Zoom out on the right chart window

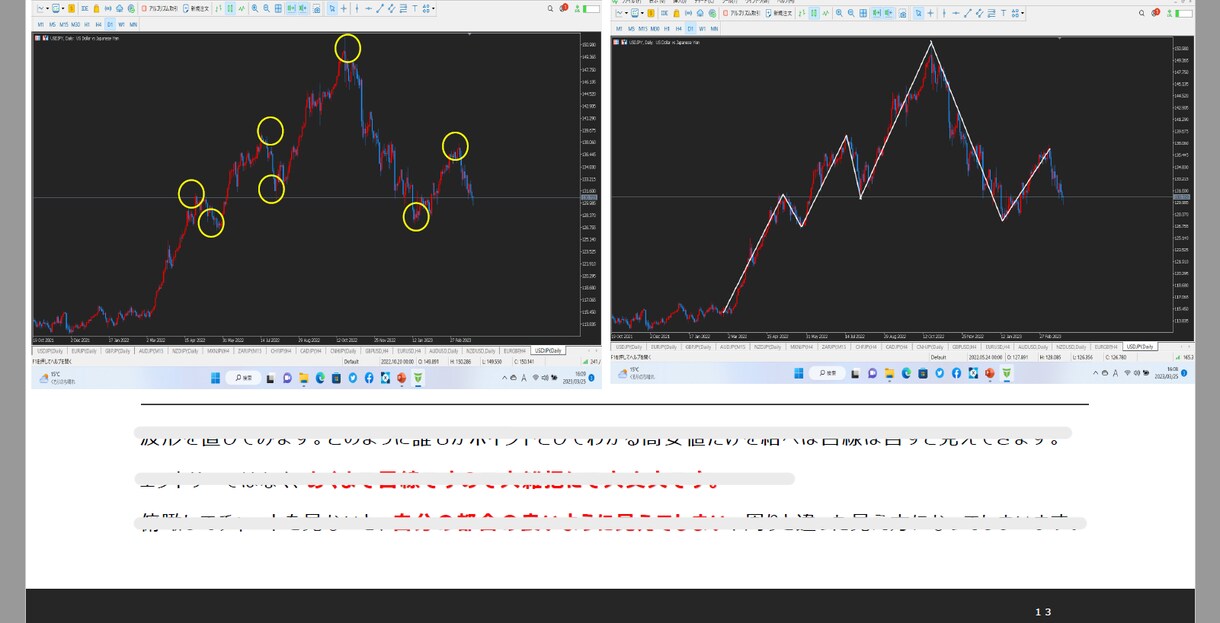pyautogui.click(x=851, y=13)
